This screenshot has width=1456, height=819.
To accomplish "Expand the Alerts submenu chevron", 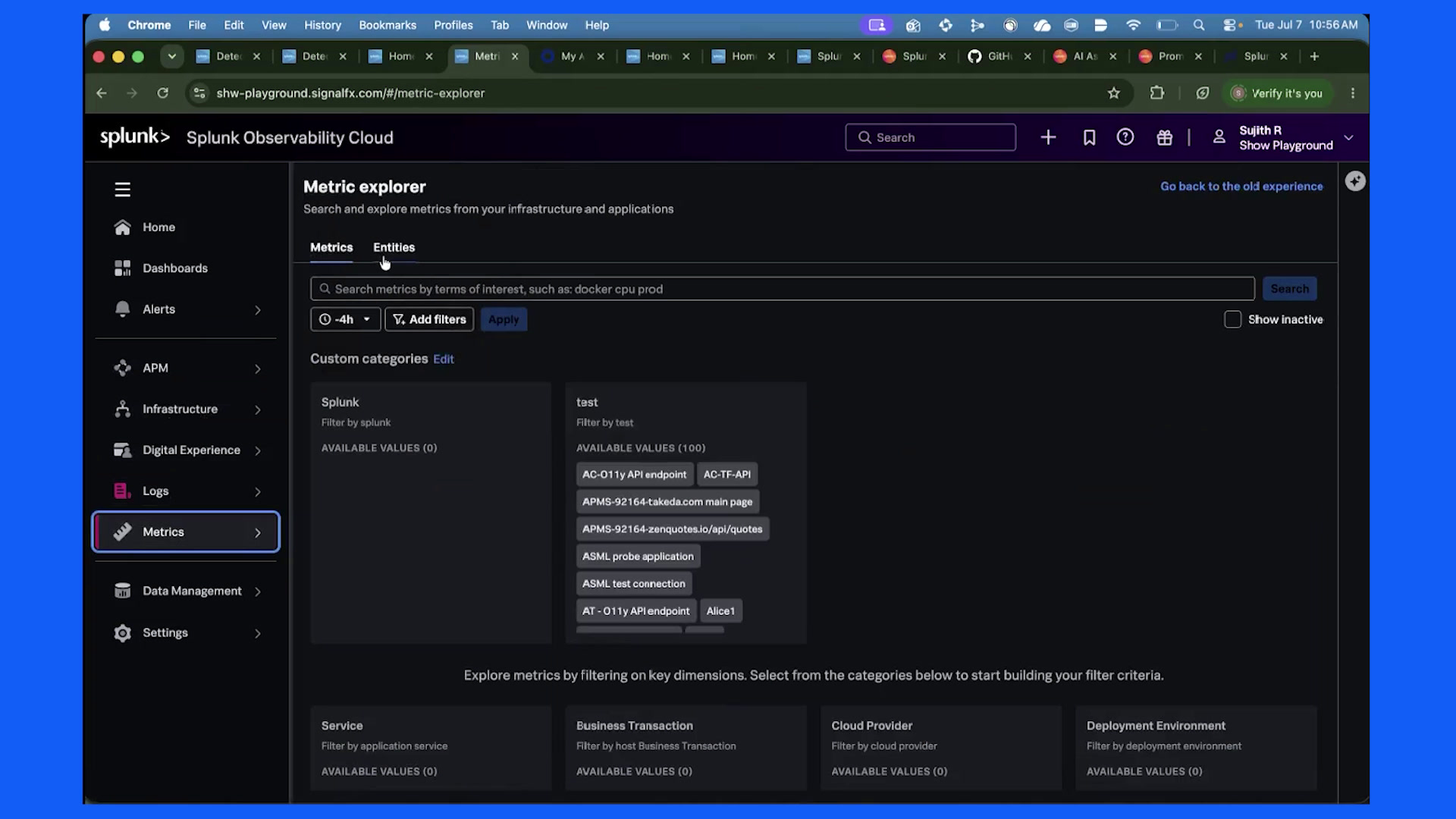I will tap(258, 310).
